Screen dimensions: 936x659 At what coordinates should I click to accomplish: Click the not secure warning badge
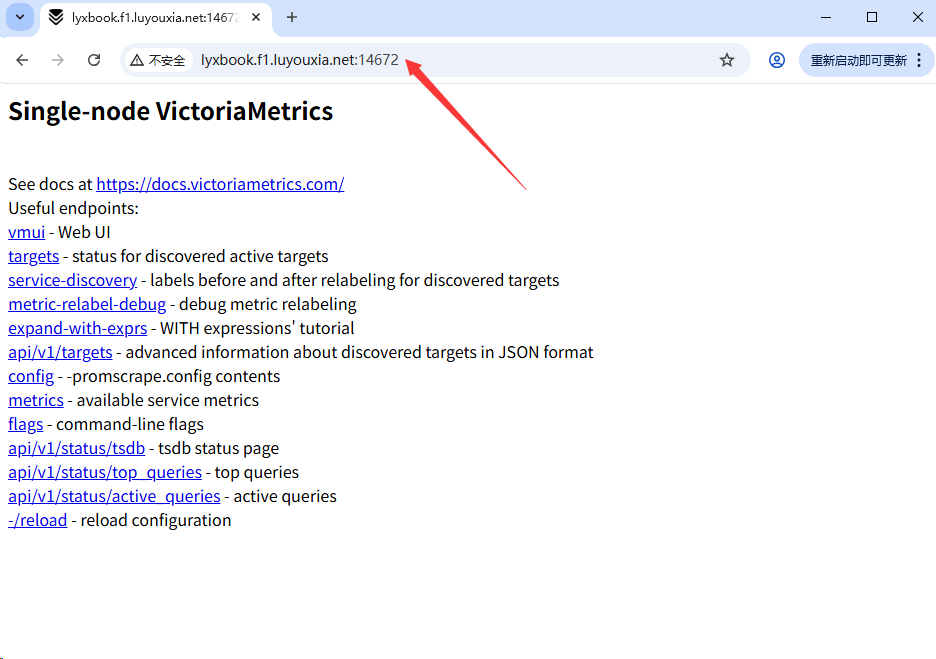click(158, 60)
